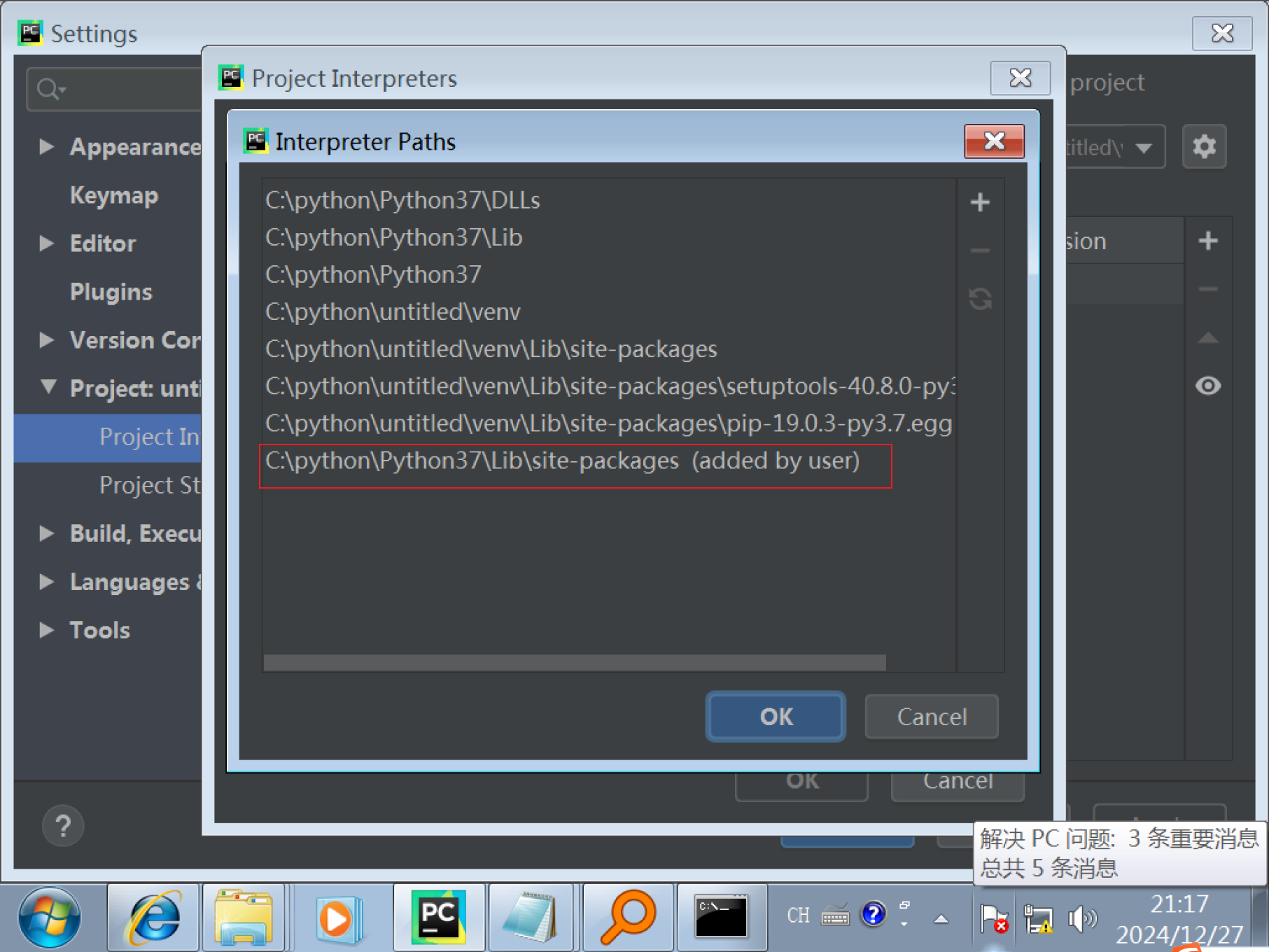Screen dimensions: 1269x952
Task: Open Action Center flag icon
Action: coord(993,918)
